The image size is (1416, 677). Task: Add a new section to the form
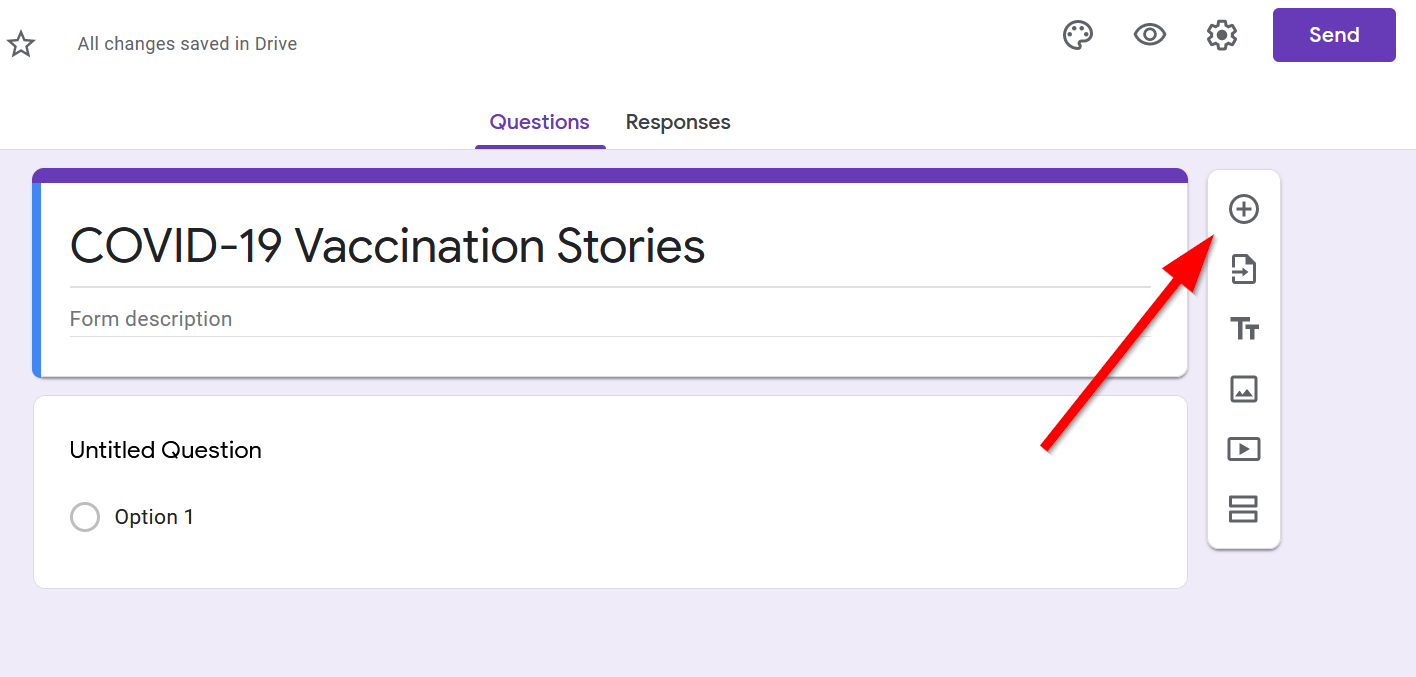pyautogui.click(x=1243, y=509)
